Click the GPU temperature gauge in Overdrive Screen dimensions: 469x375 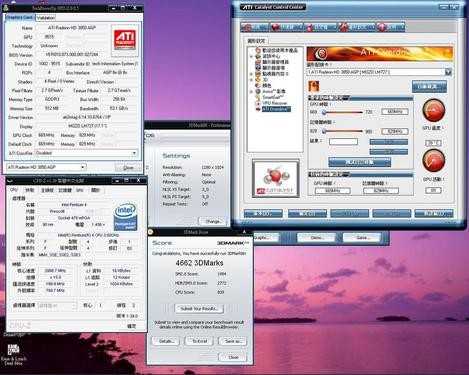coord(434,110)
